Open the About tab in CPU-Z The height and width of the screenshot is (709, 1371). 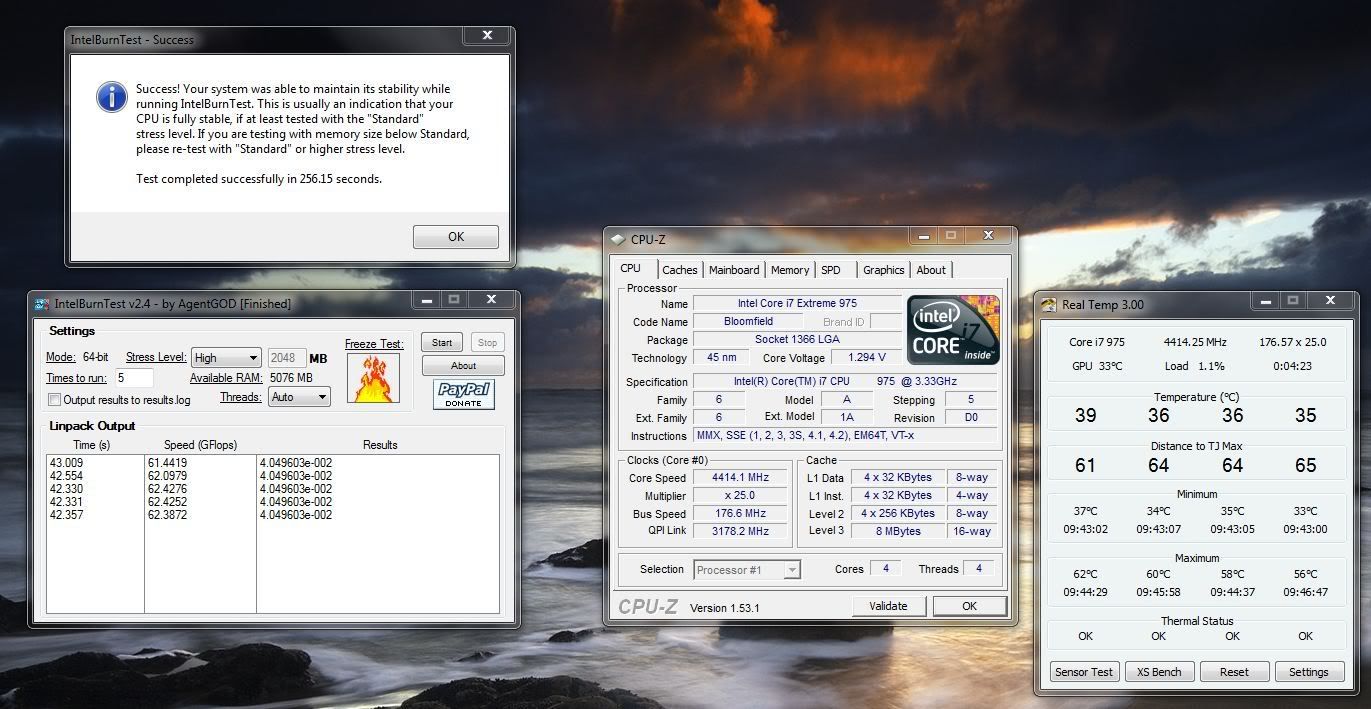click(x=931, y=270)
